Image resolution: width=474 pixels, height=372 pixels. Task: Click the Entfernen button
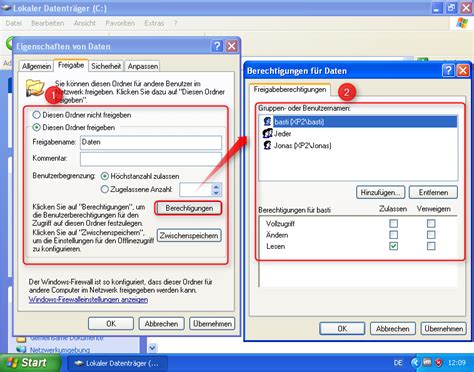(433, 192)
